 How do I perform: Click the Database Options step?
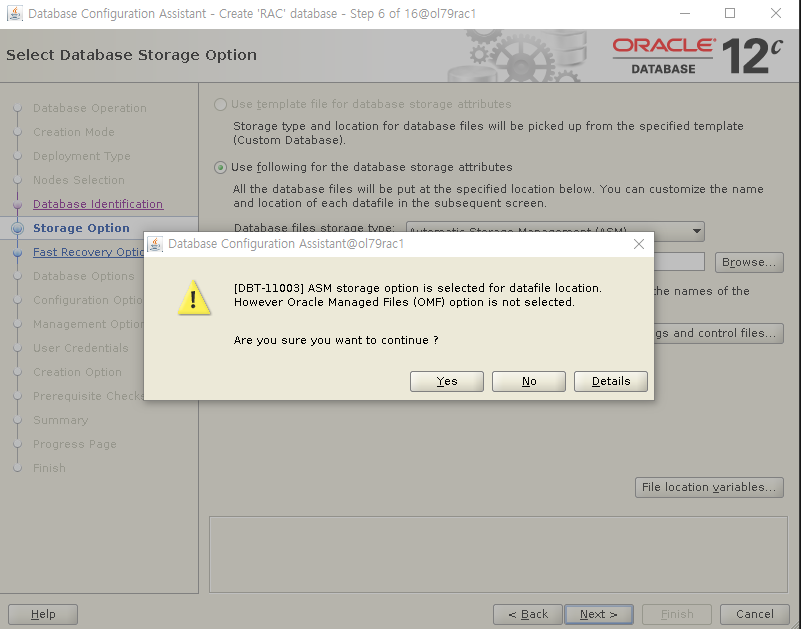point(84,276)
